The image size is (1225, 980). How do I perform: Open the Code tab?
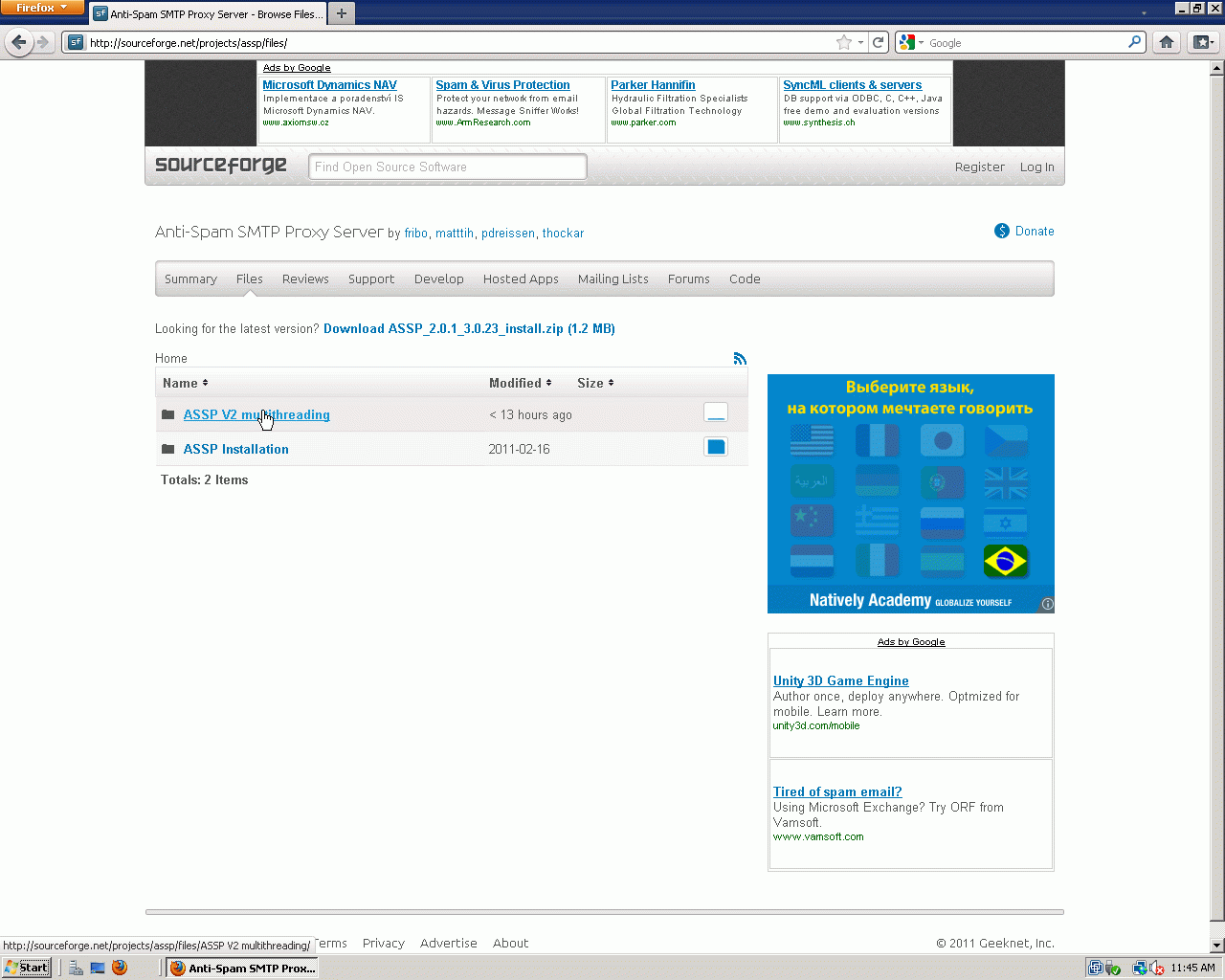tap(745, 278)
